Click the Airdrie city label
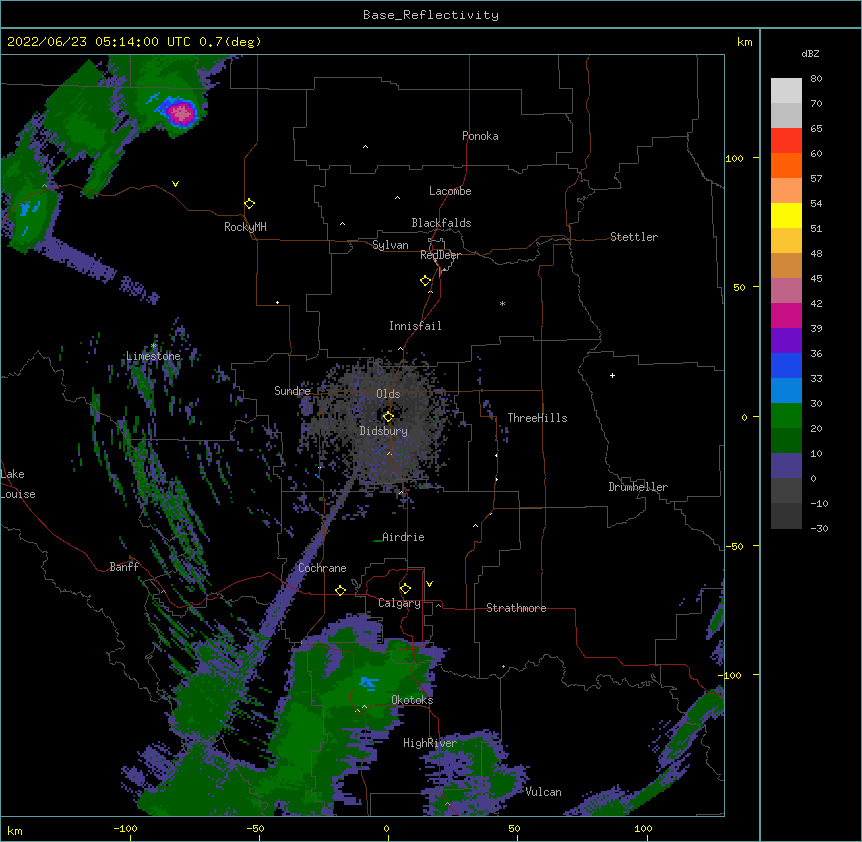This screenshot has width=862, height=842. [403, 537]
